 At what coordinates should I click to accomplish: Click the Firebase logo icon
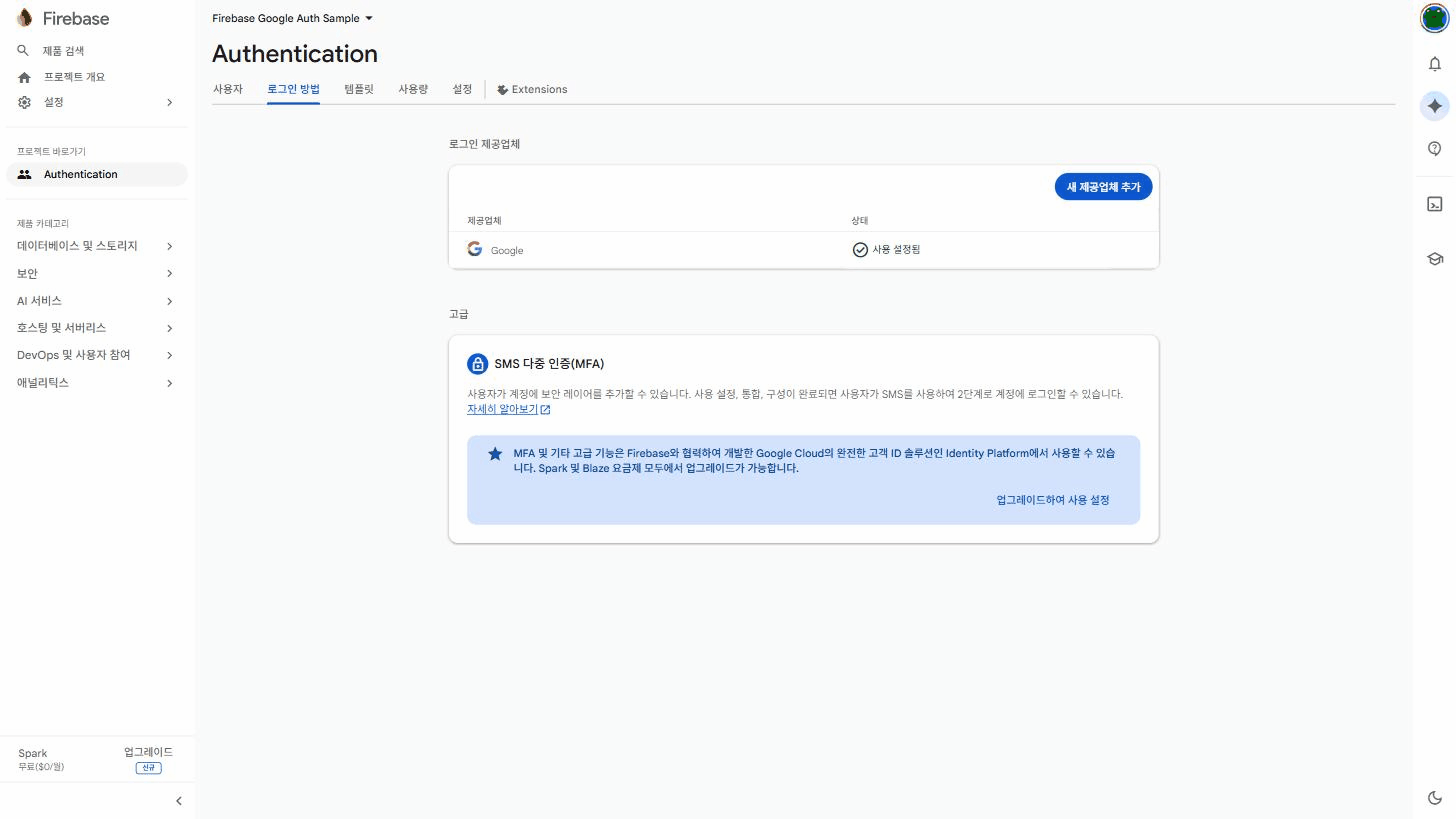25,18
